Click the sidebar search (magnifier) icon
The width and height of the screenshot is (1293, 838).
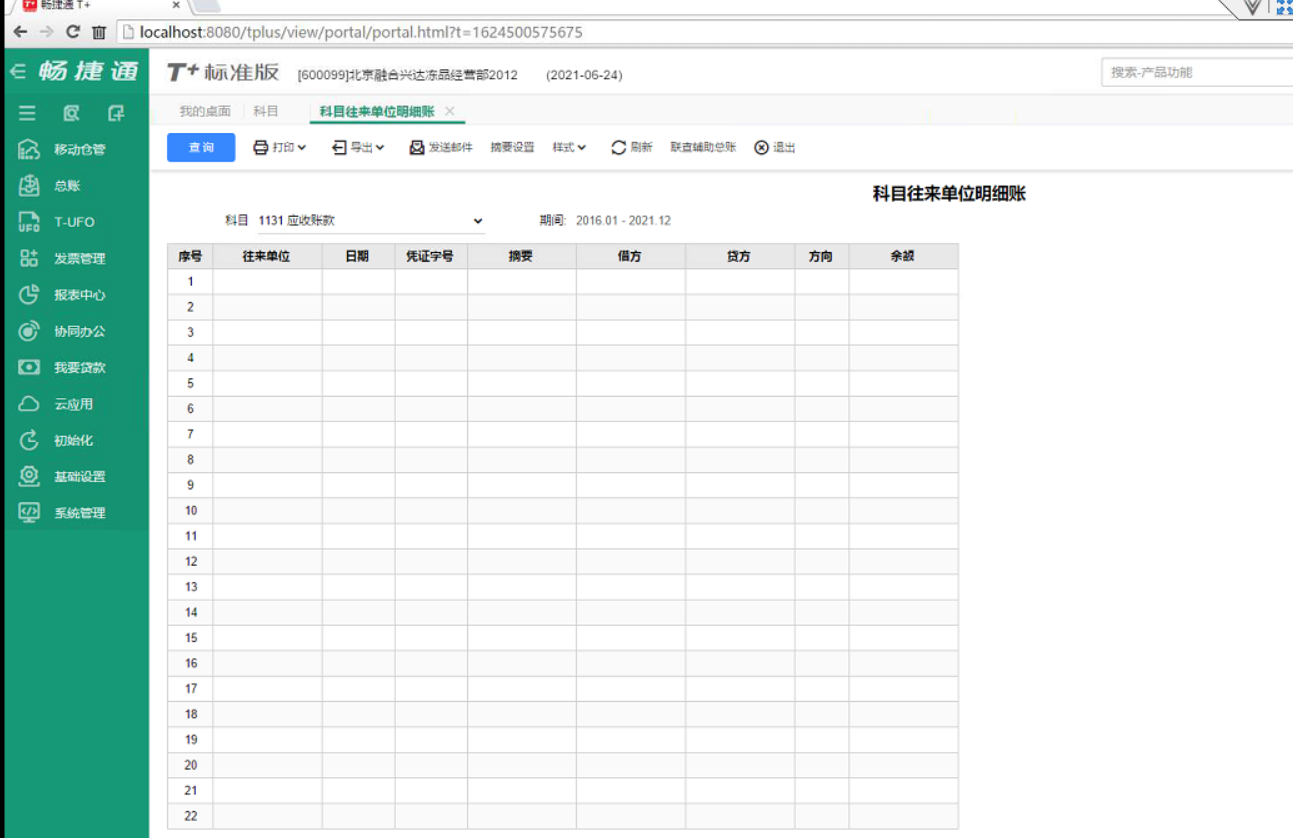[71, 113]
